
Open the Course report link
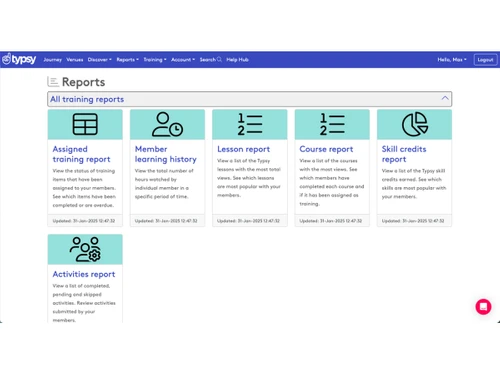coord(326,149)
